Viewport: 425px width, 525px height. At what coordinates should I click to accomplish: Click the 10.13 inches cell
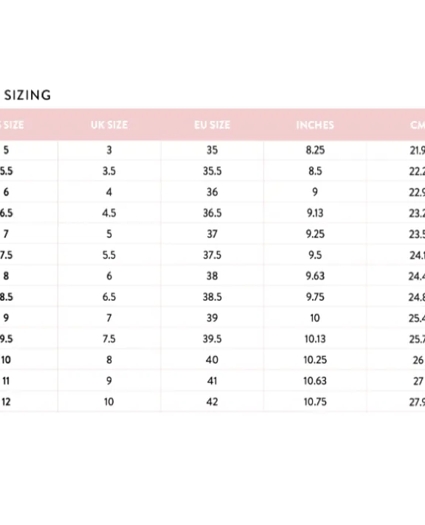coord(315,339)
